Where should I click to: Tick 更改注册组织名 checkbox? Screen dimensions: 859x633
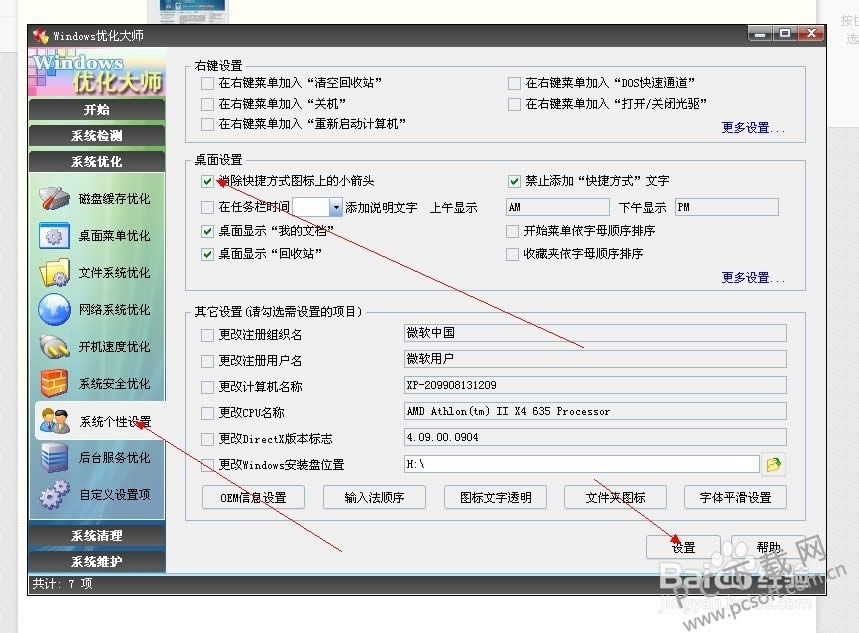[207, 335]
